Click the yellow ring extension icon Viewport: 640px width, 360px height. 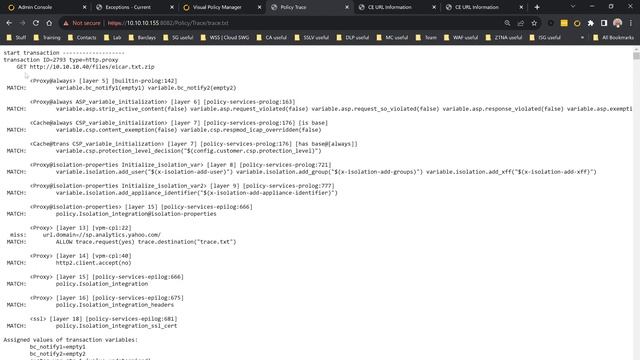pos(577,23)
